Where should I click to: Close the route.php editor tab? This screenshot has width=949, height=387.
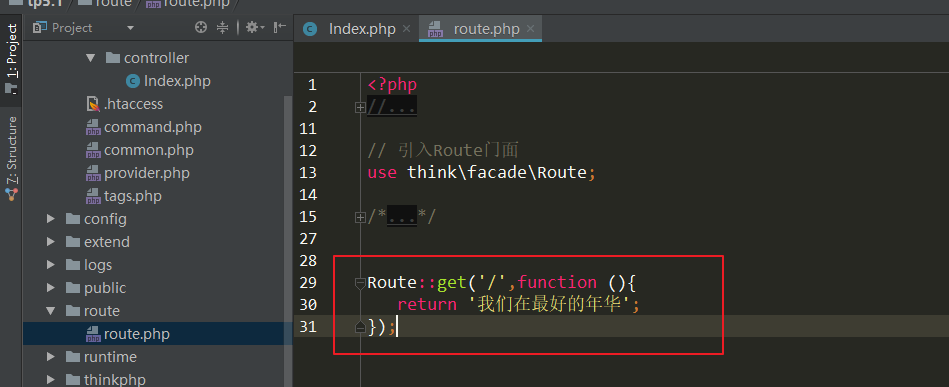530,28
